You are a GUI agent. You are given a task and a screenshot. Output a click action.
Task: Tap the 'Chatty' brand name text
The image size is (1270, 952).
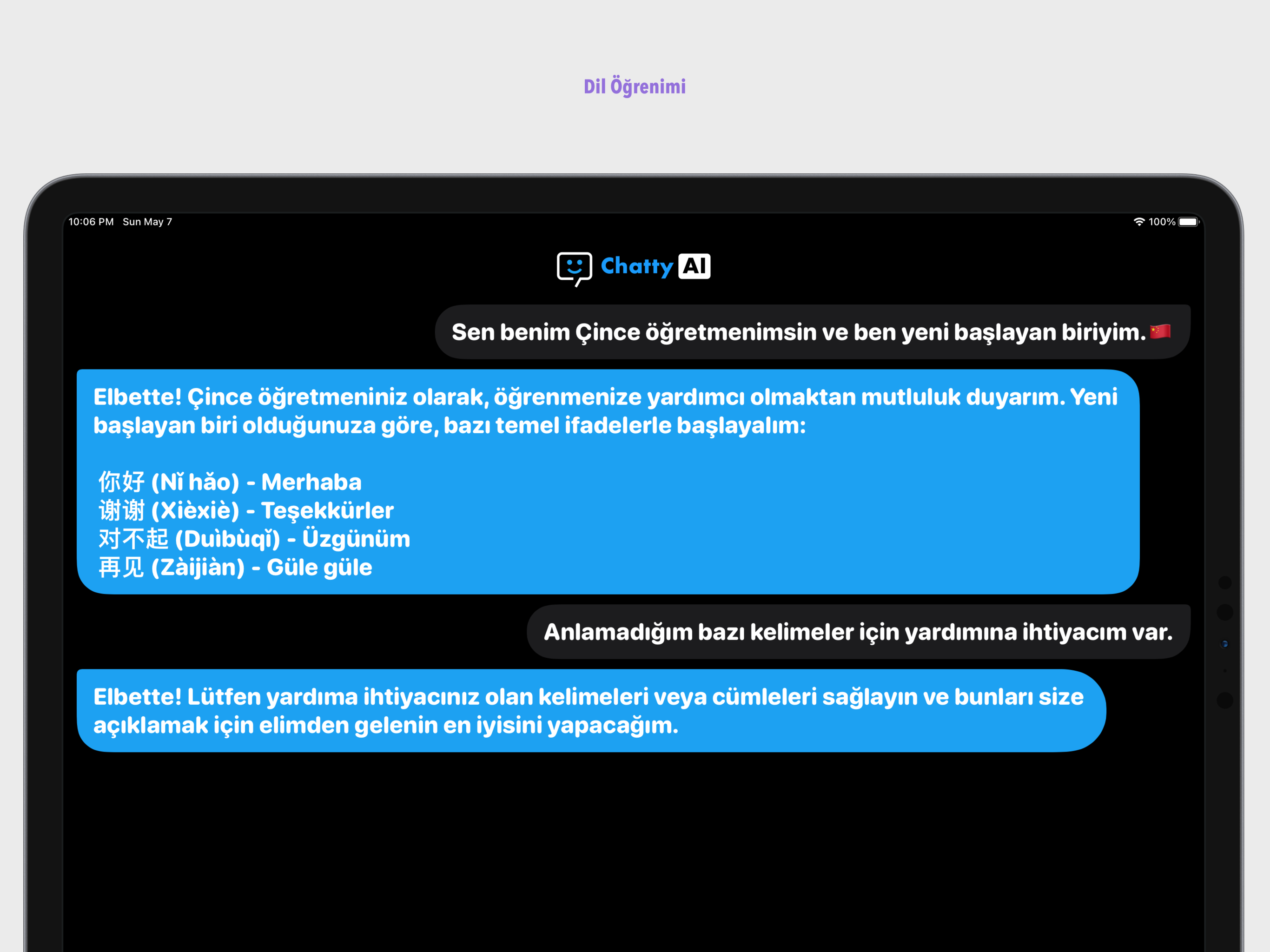pyautogui.click(x=637, y=266)
